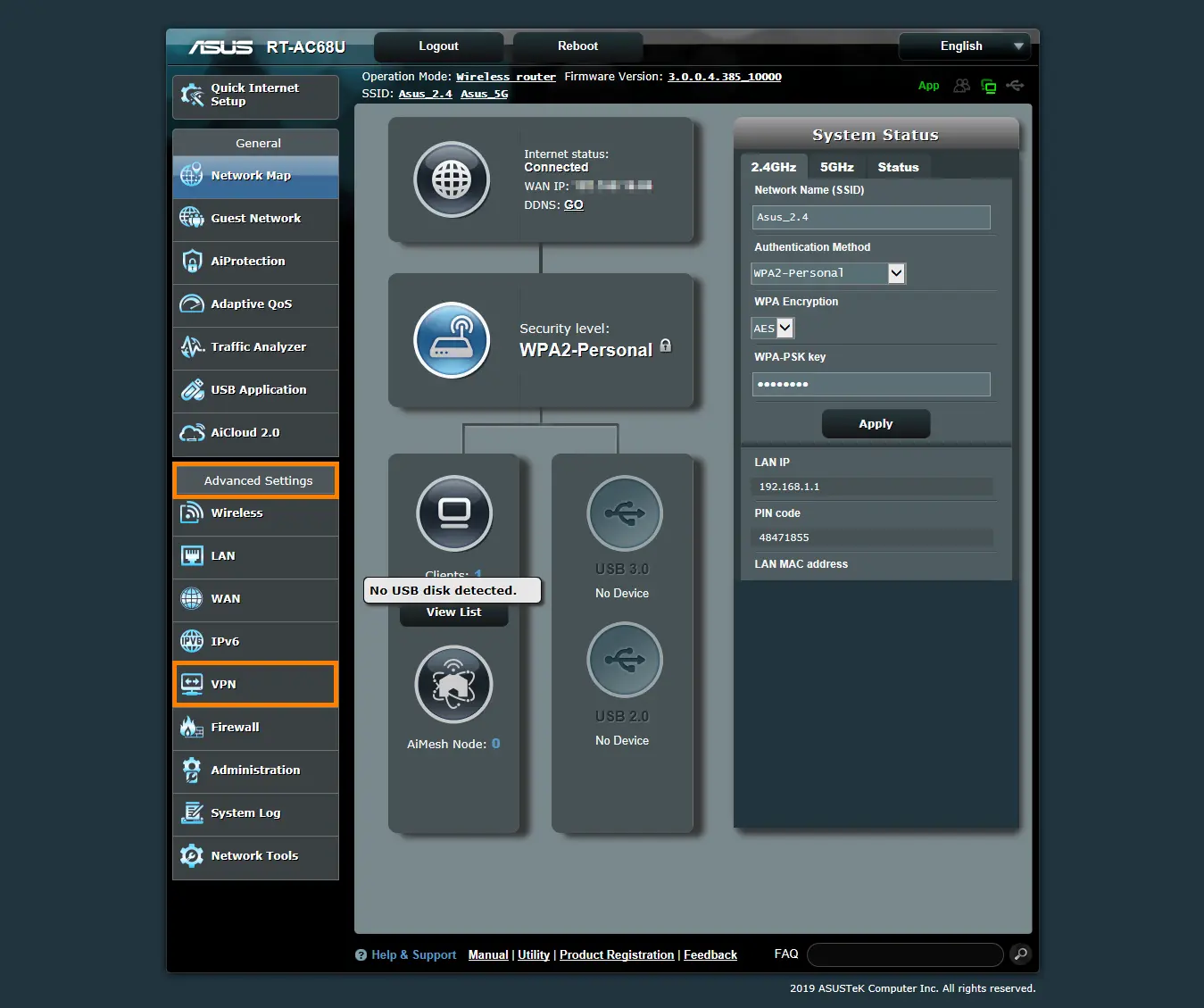Click the Wireless settings icon
The image size is (1204, 1008).
click(192, 512)
